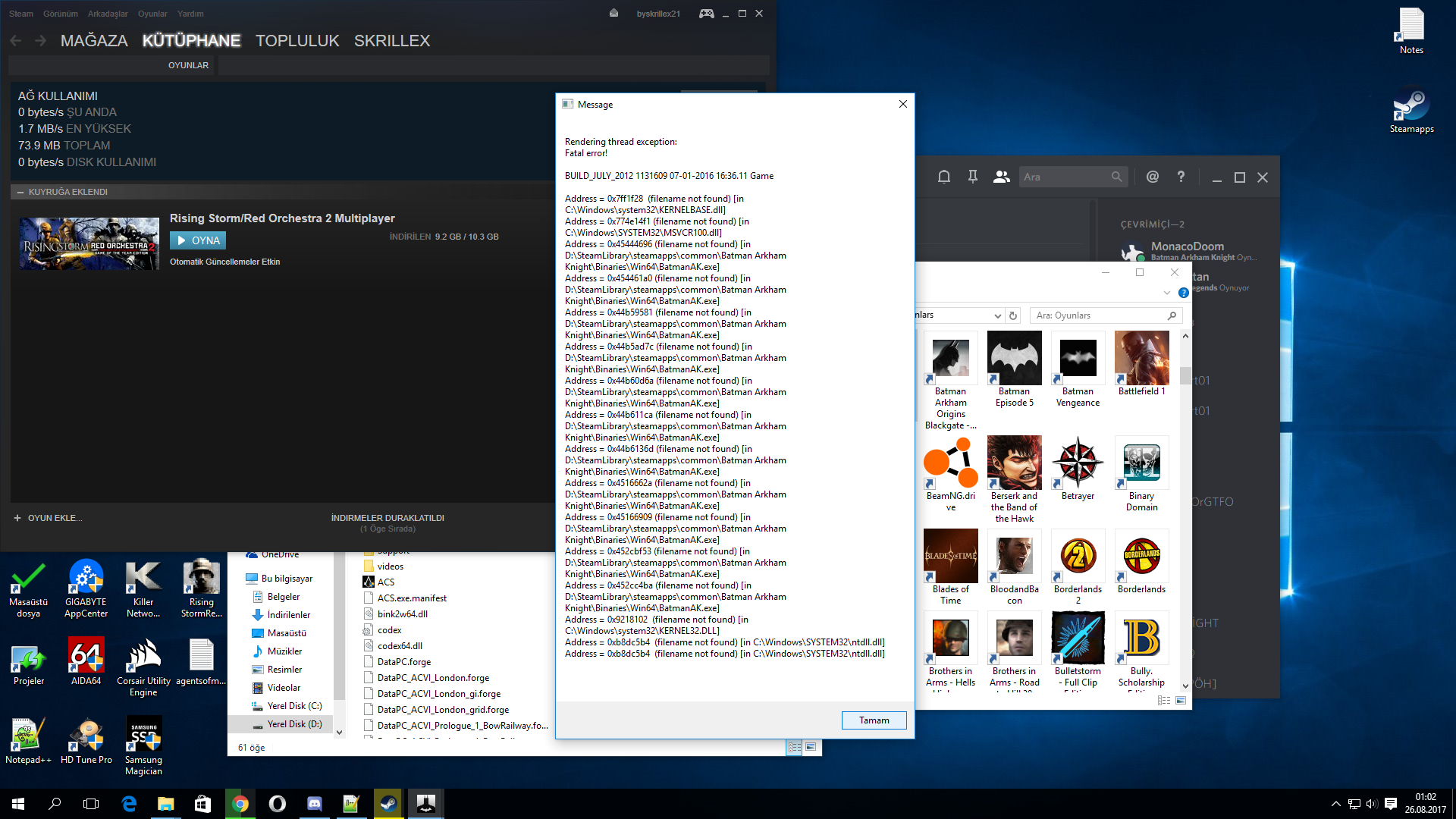The image size is (1456, 819).
Task: Click Rising Storm game thumbnail
Action: tap(89, 244)
